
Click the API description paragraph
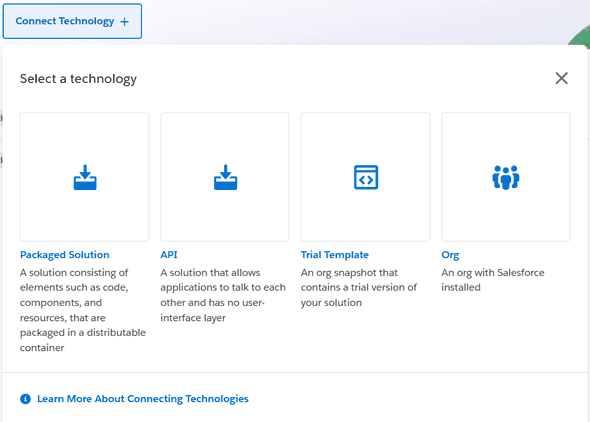pos(223,295)
